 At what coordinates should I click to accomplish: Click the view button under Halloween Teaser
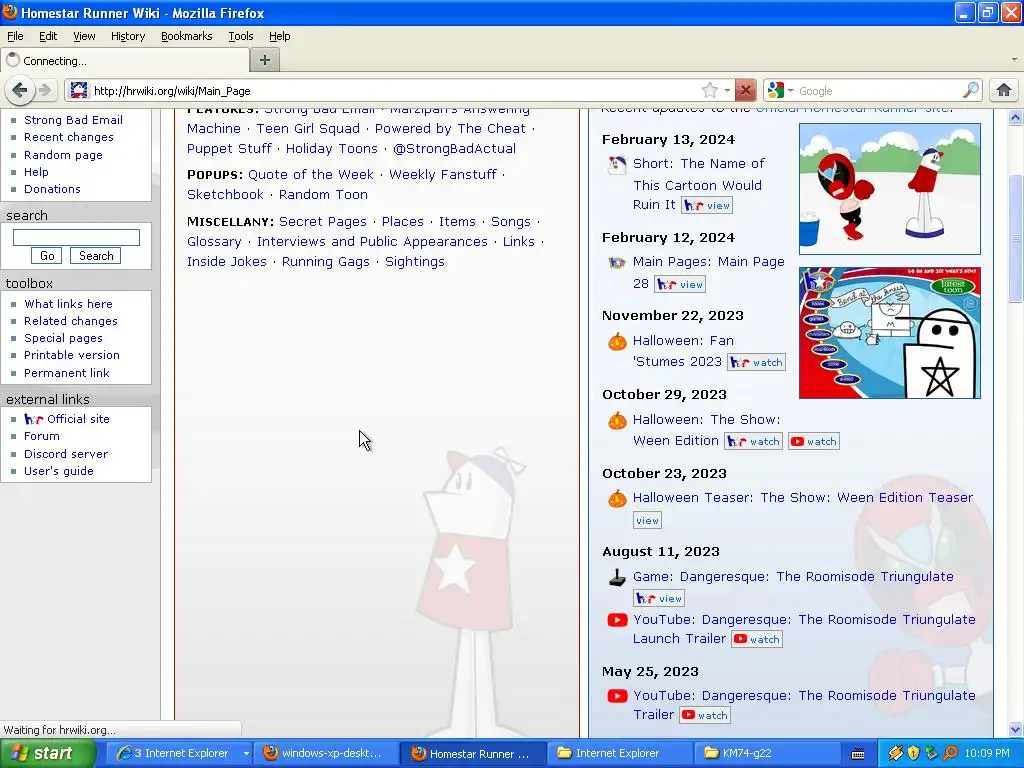coord(647,520)
